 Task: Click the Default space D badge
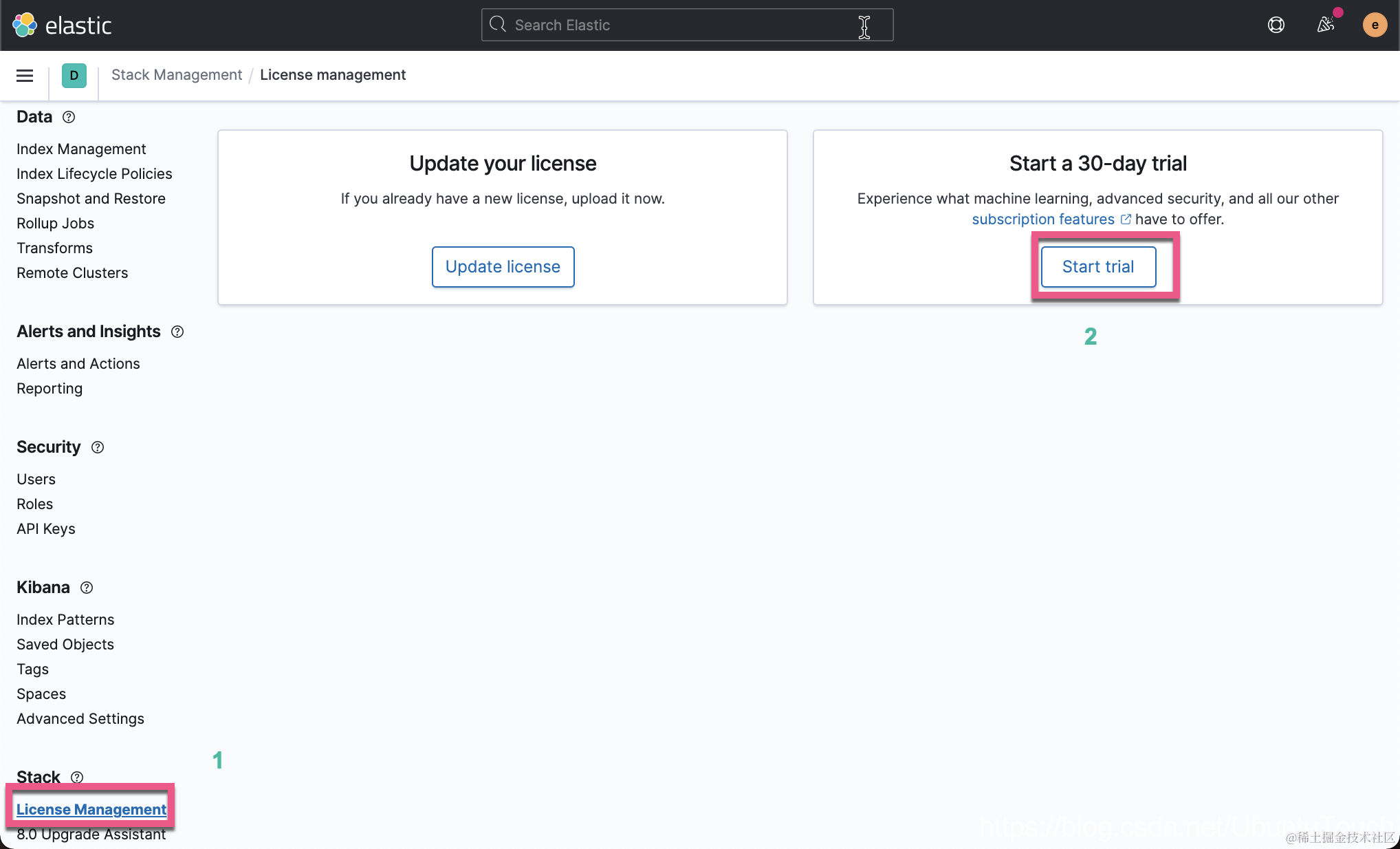tap(74, 76)
